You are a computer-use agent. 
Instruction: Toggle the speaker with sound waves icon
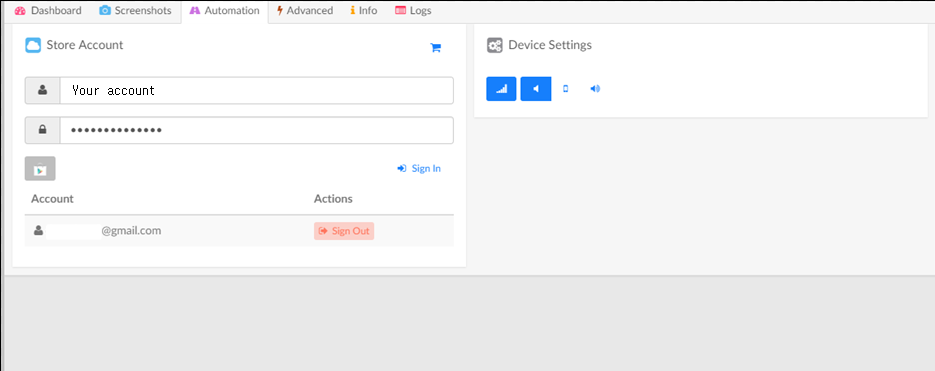click(x=595, y=89)
